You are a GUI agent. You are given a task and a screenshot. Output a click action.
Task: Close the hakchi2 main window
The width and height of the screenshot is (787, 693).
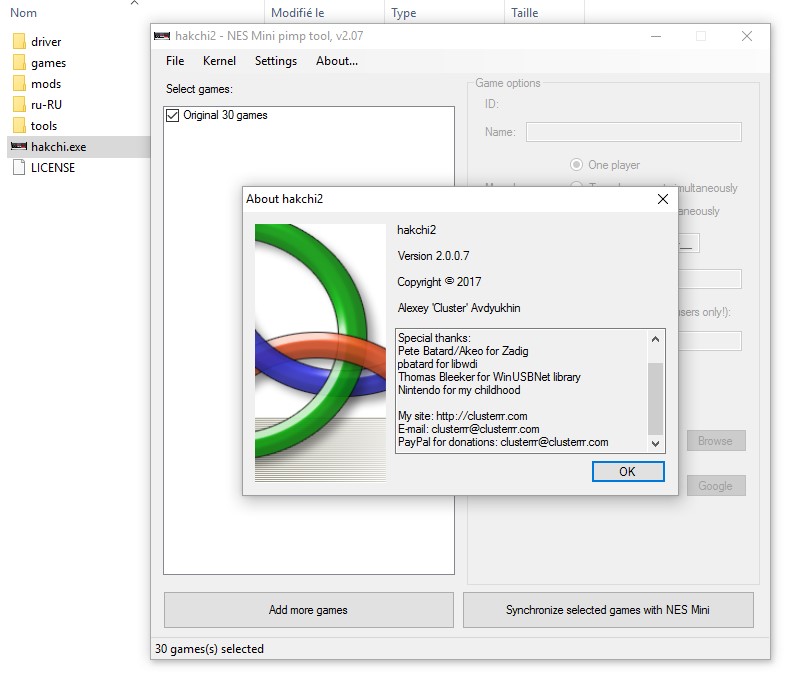pyautogui.click(x=747, y=36)
